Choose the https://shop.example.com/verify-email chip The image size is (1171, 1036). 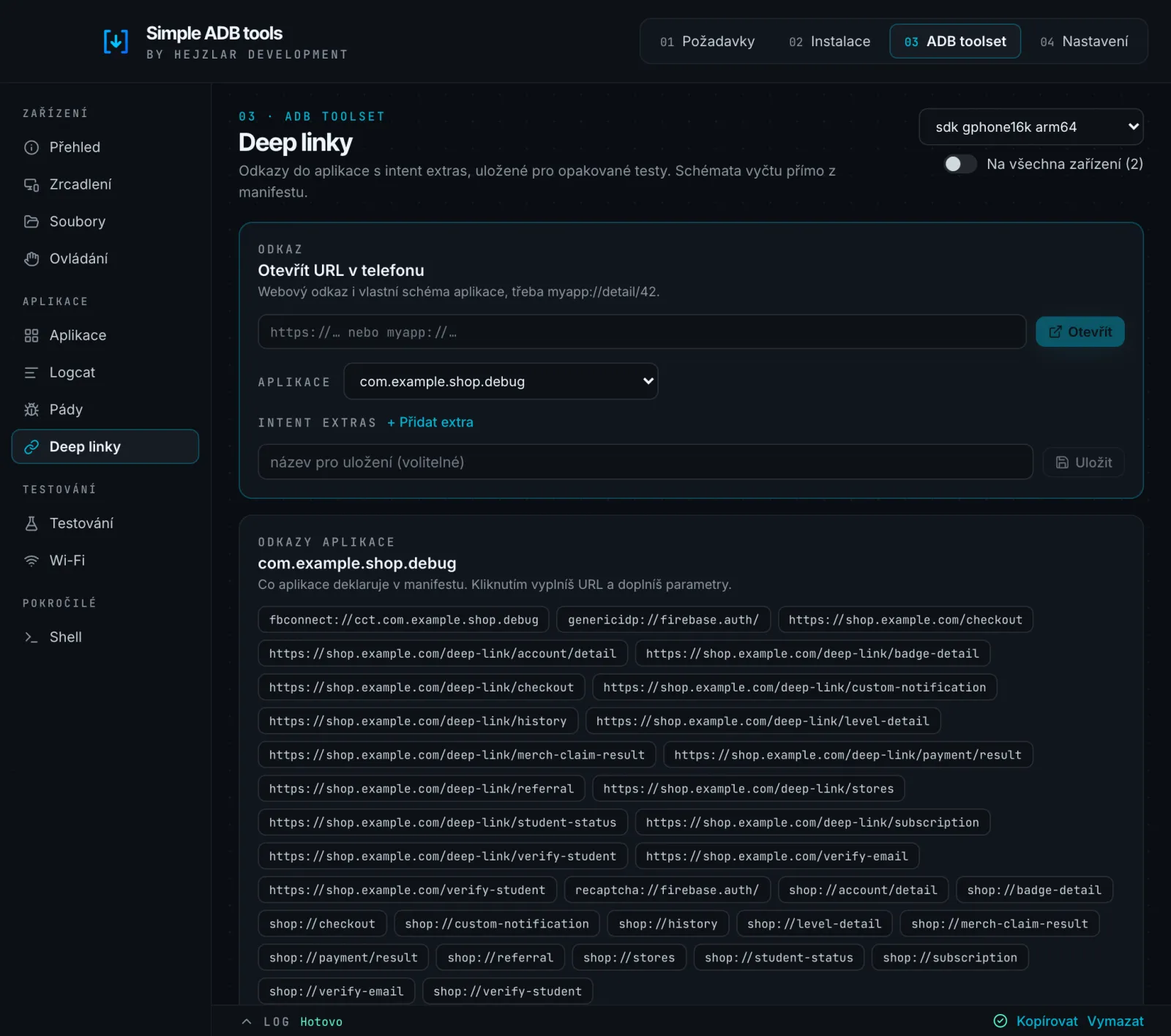777,856
